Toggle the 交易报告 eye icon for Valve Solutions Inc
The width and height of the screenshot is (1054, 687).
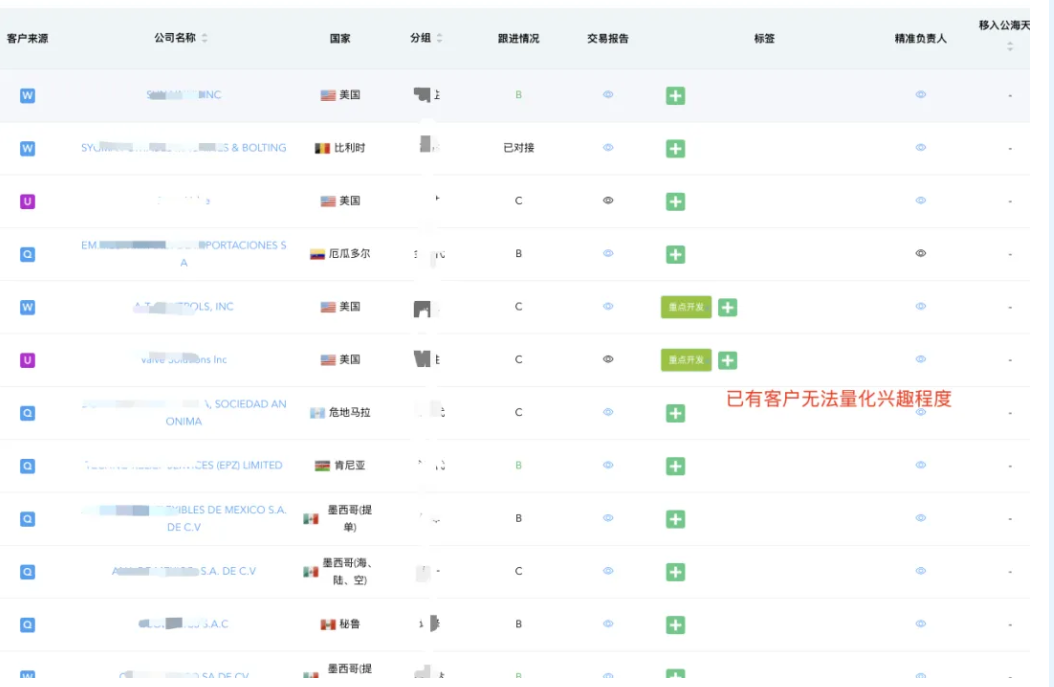tap(608, 360)
